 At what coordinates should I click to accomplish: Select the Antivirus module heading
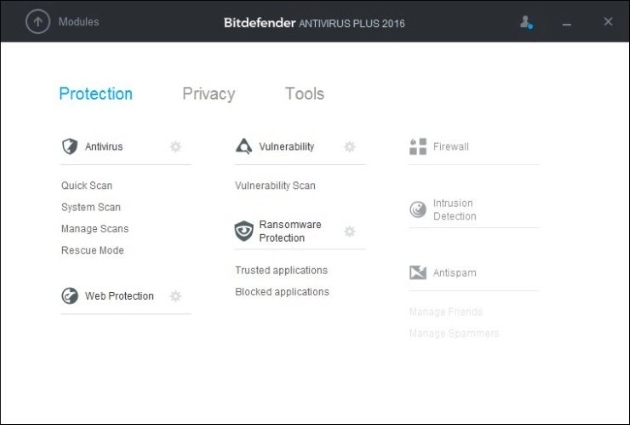(104, 147)
